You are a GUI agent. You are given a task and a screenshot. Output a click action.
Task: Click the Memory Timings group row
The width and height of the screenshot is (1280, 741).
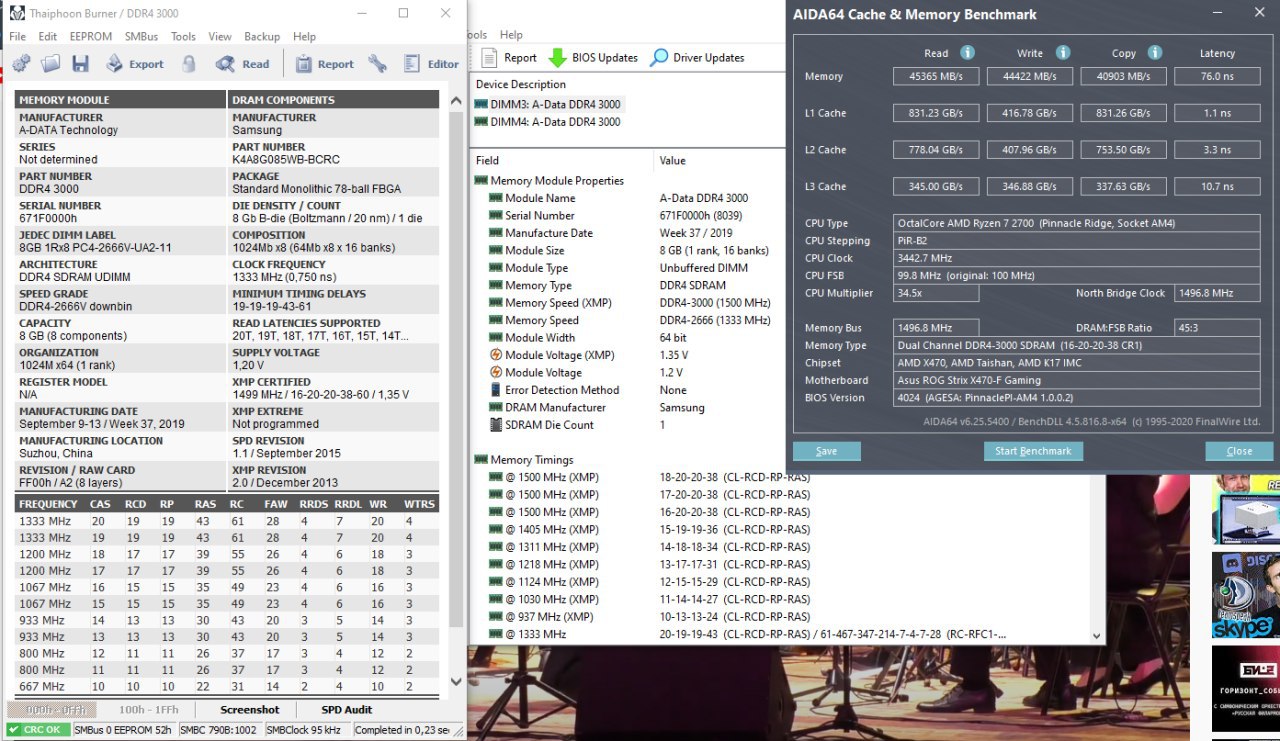pos(524,460)
